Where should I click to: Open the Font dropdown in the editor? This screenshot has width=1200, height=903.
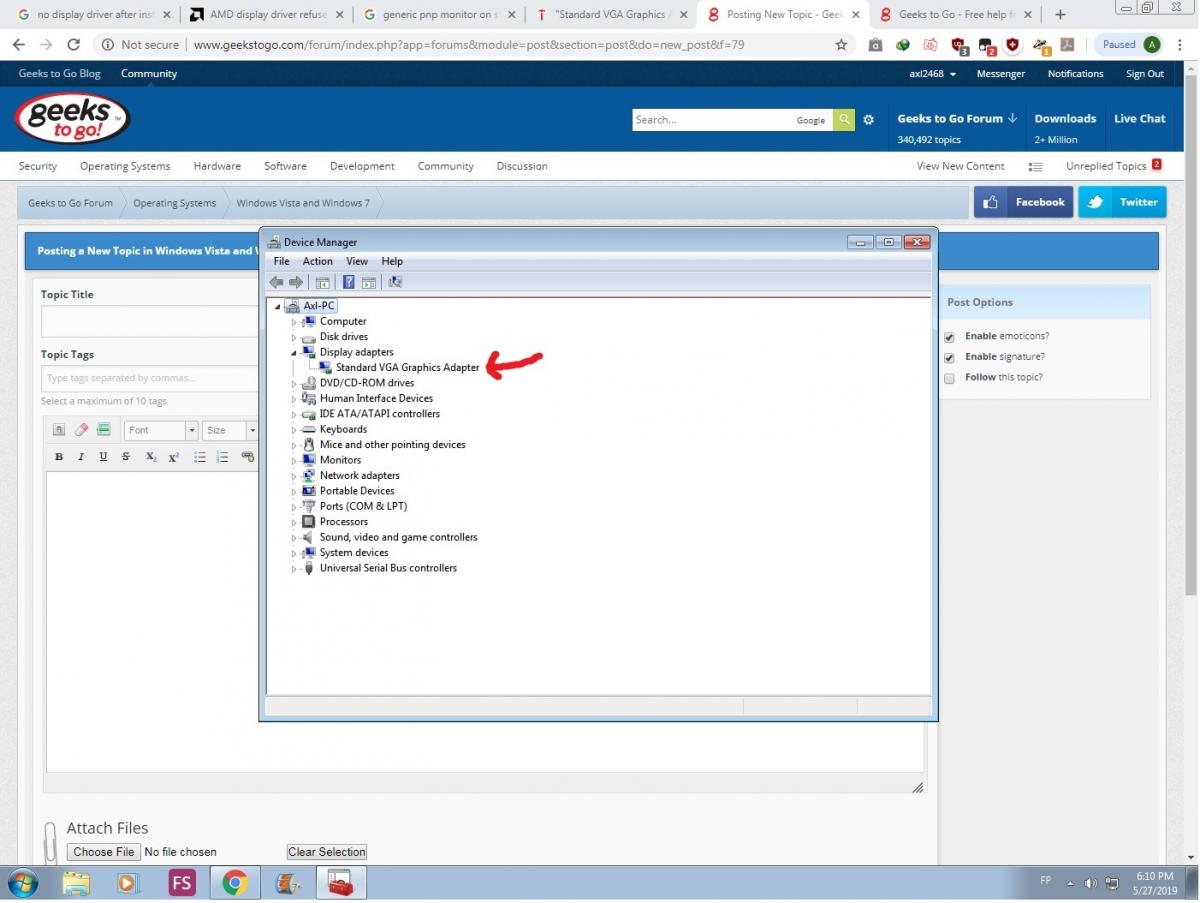tap(161, 430)
